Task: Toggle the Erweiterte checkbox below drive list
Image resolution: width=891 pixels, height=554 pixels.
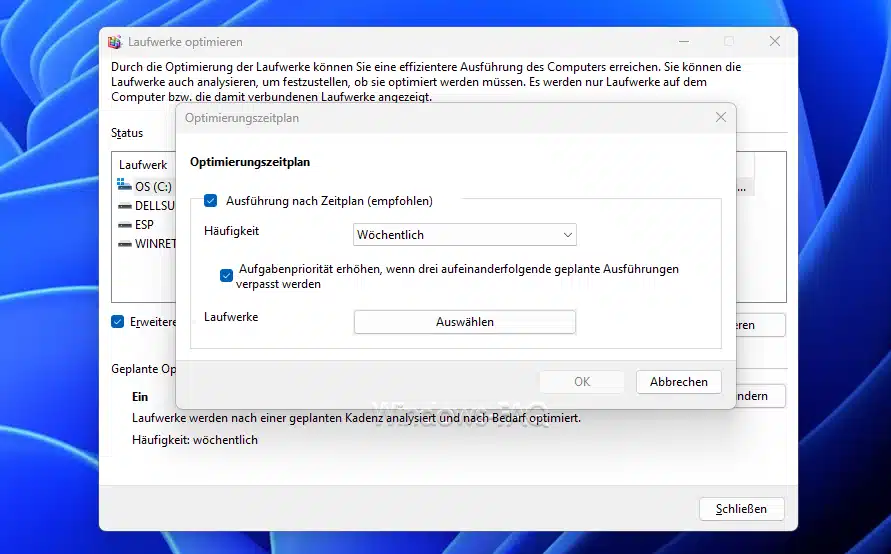Action: coord(118,322)
